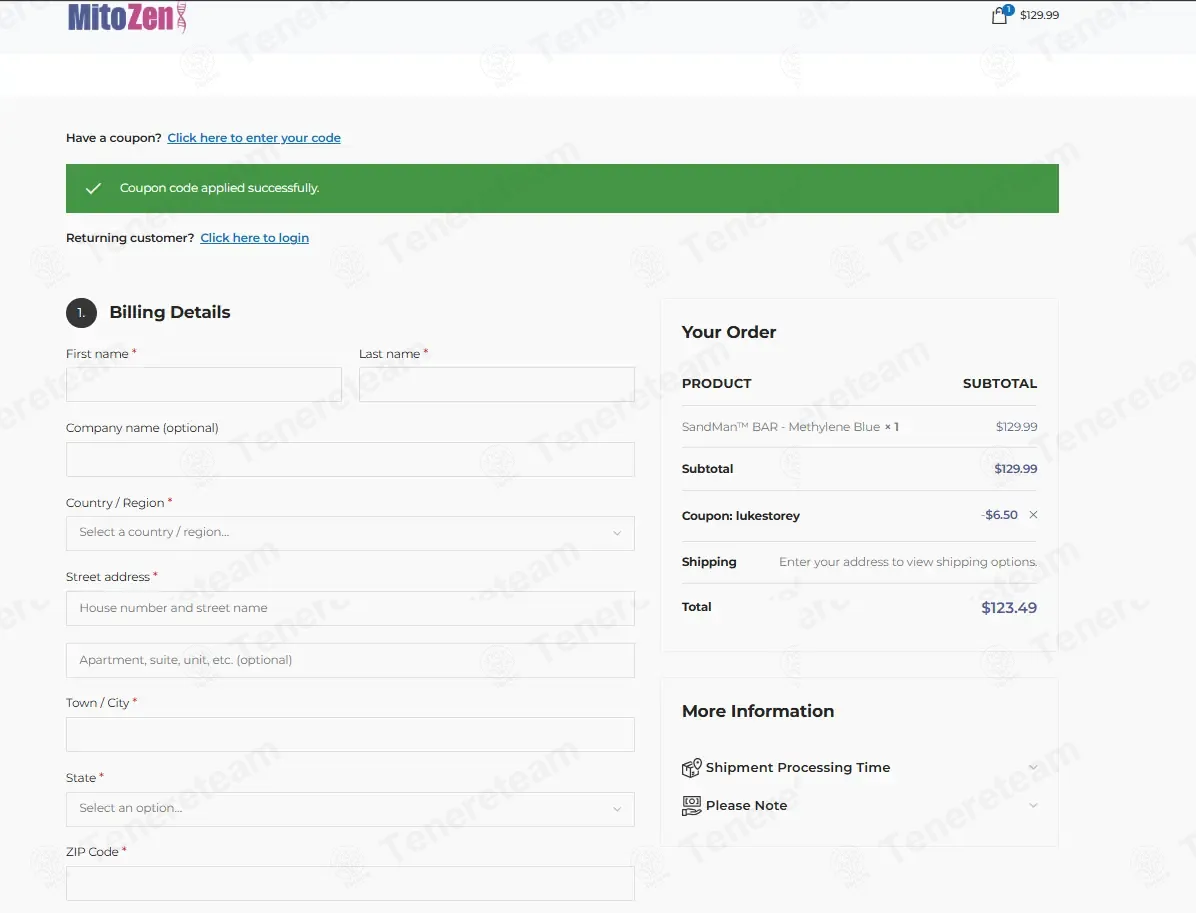Screen dimensions: 1196x913
Task: Click the More Information heading
Action: point(757,711)
